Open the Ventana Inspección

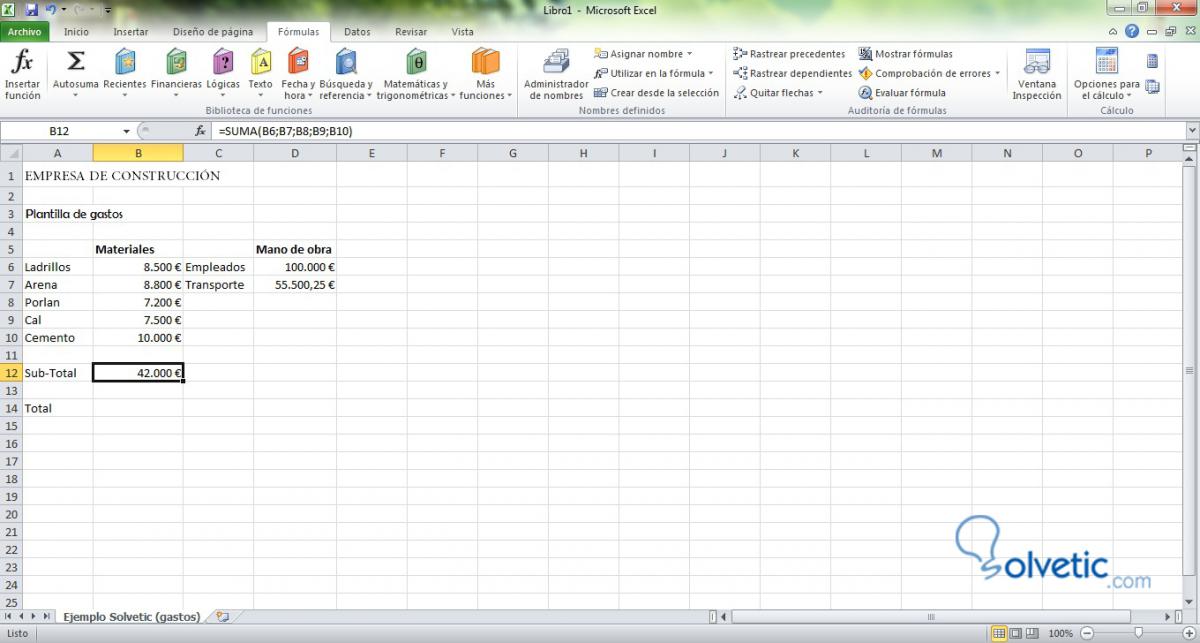point(1036,74)
